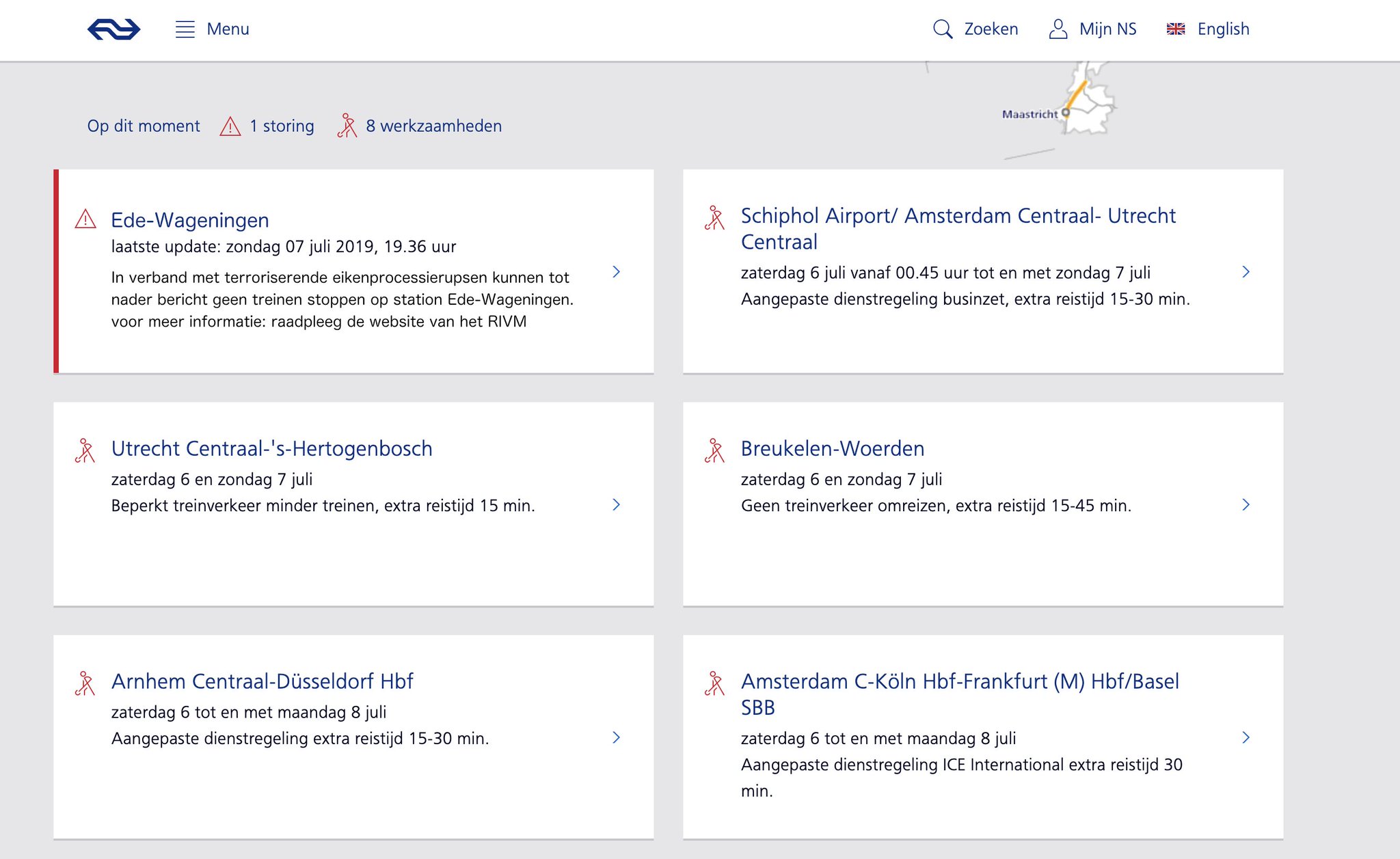This screenshot has height=859, width=1400.
Task: Open Schiphol Airport/ Amsterdam Centraal- Utrecht Centraal
Action: click(958, 228)
